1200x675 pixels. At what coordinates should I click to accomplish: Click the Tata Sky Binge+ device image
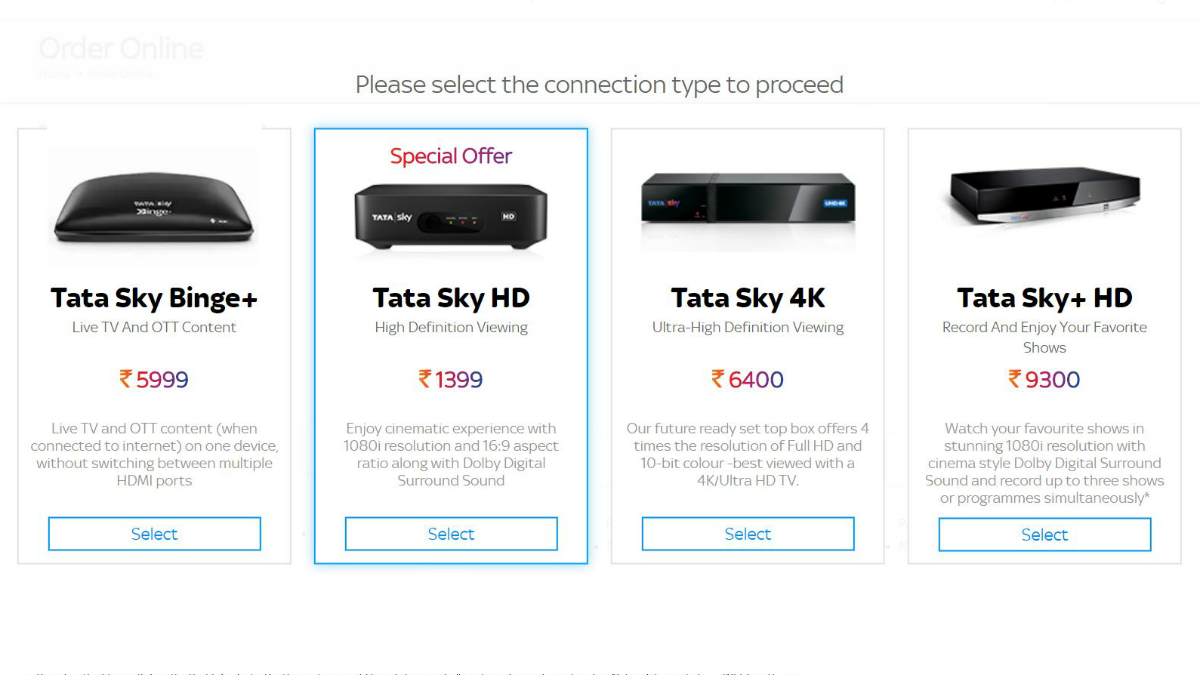[153, 207]
